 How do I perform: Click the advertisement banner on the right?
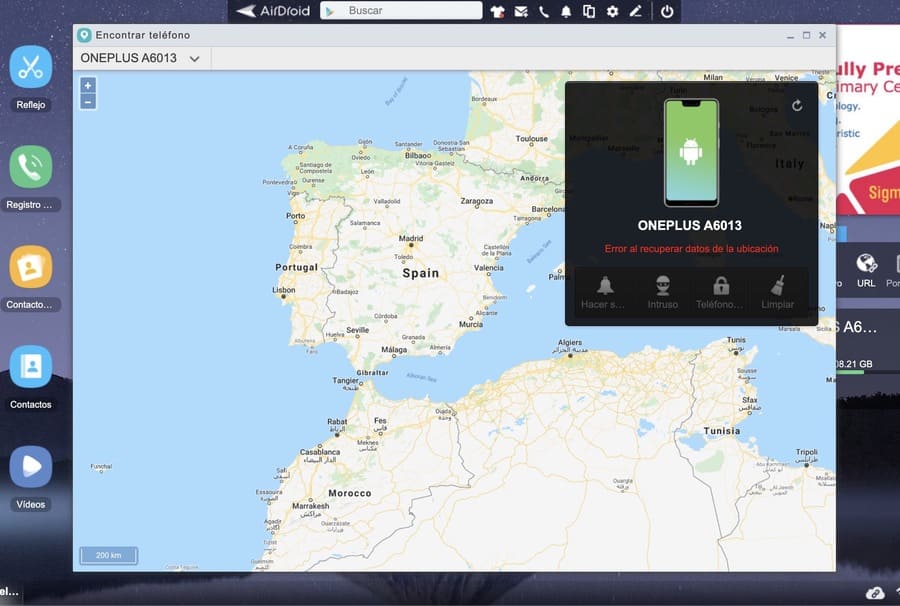click(x=868, y=121)
